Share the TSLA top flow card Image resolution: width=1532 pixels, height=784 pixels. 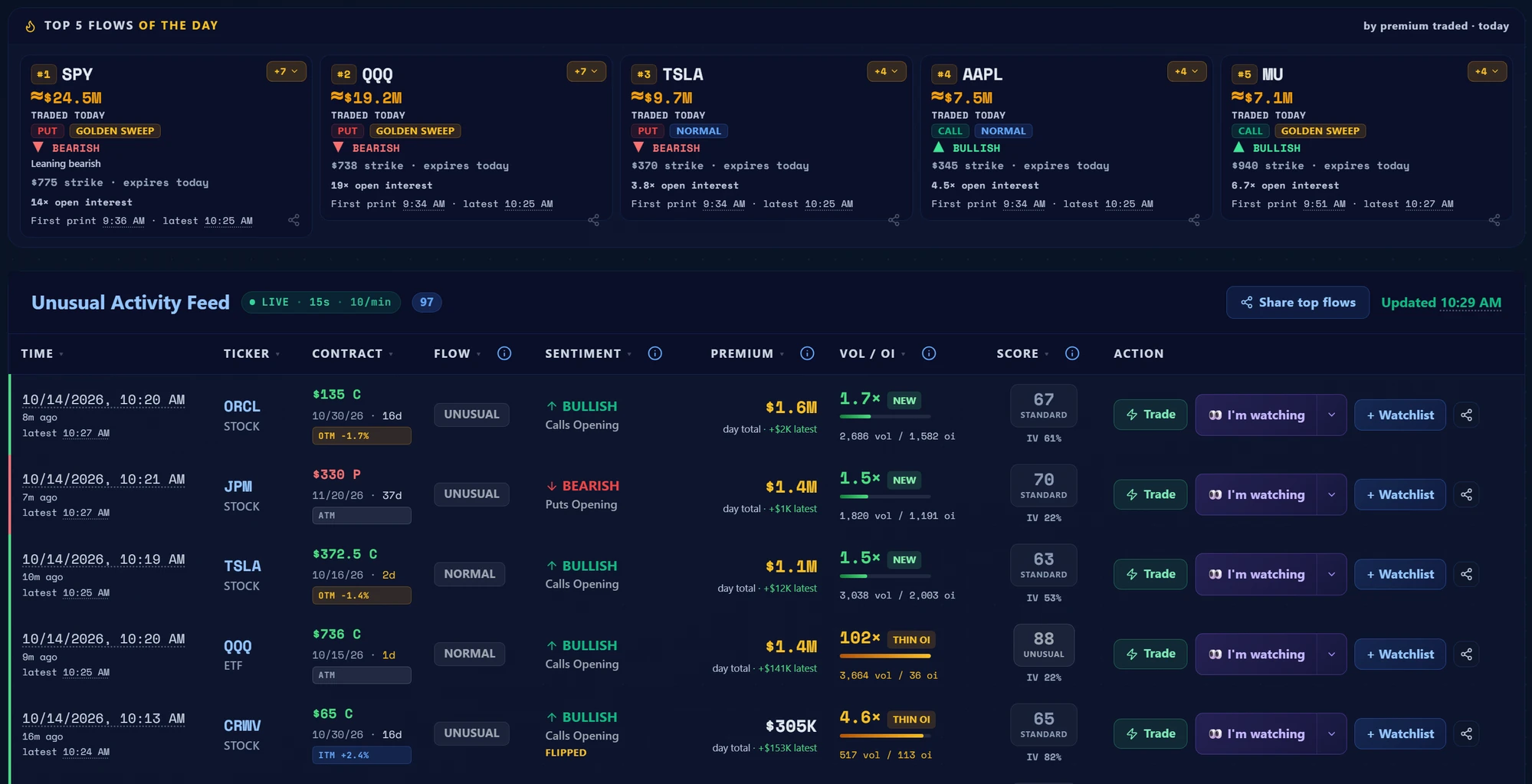(x=894, y=221)
